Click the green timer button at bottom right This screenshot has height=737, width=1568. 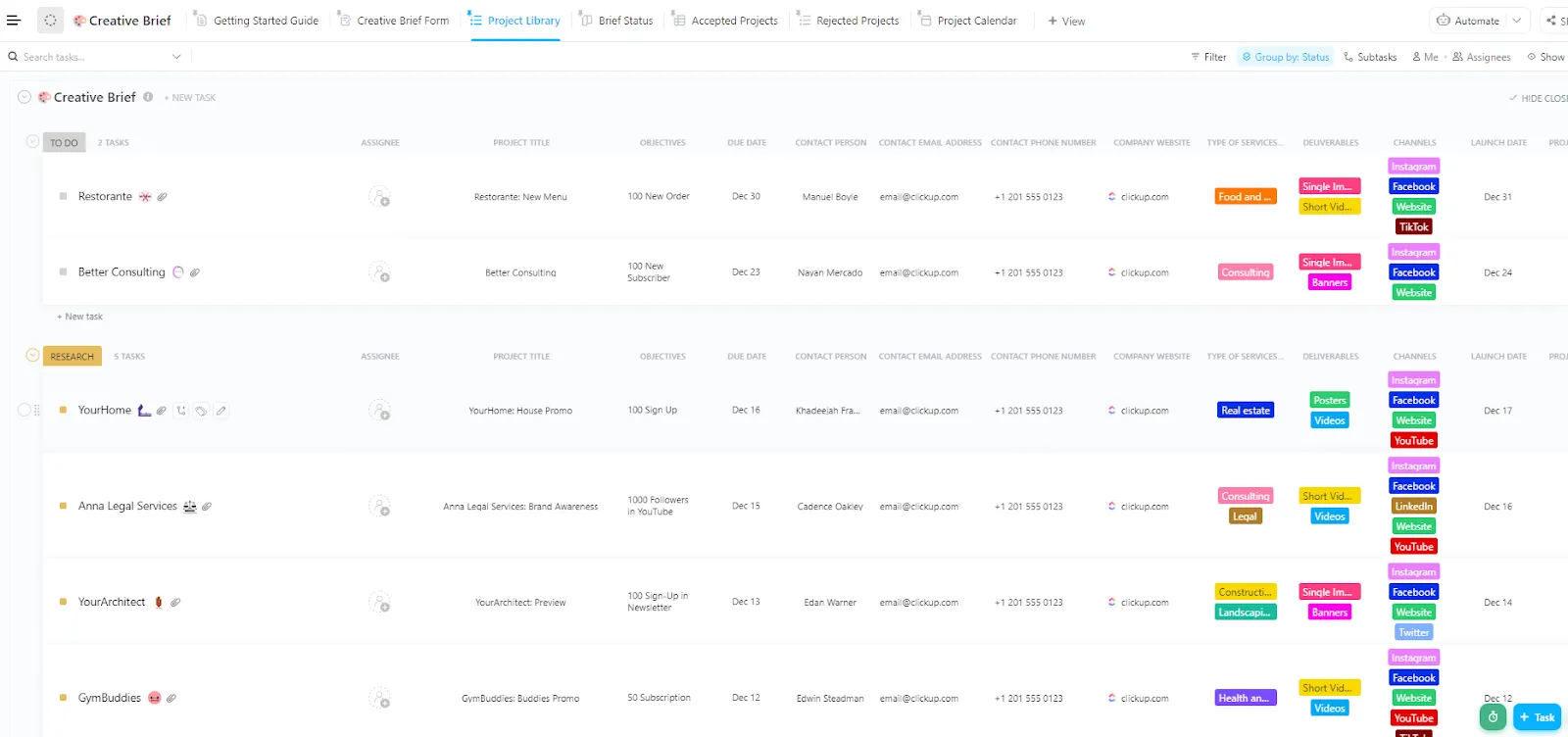pos(1493,717)
